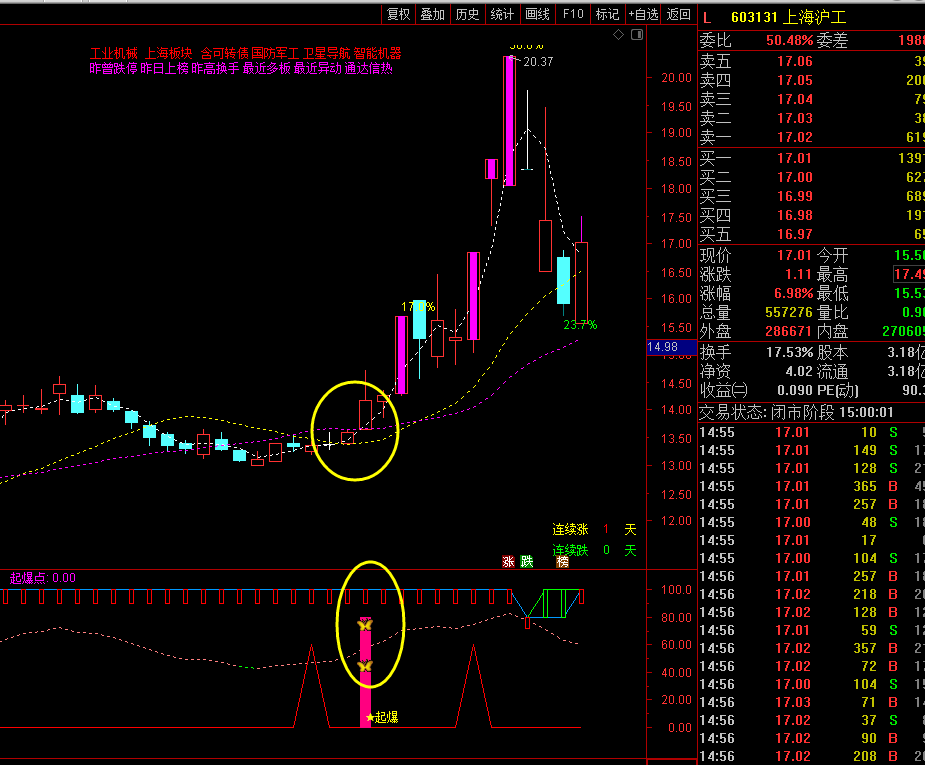Screen dimensions: 925x765
Task: Click the 涨幅 6.98% value
Action: tap(793, 293)
